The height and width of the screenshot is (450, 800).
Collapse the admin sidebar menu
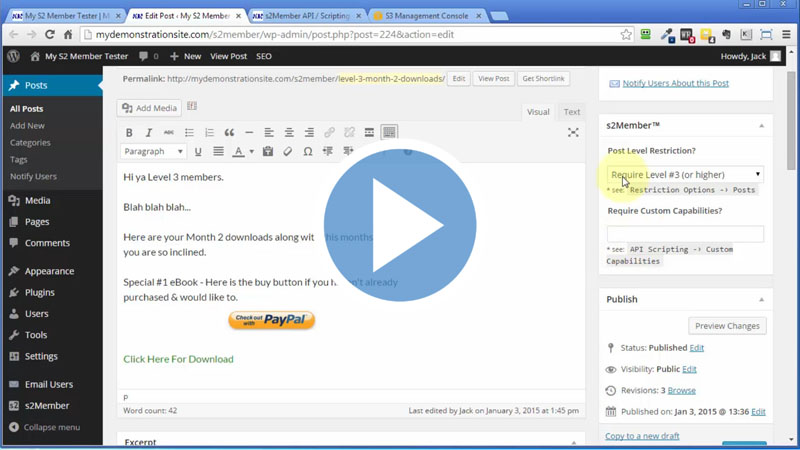[45, 427]
